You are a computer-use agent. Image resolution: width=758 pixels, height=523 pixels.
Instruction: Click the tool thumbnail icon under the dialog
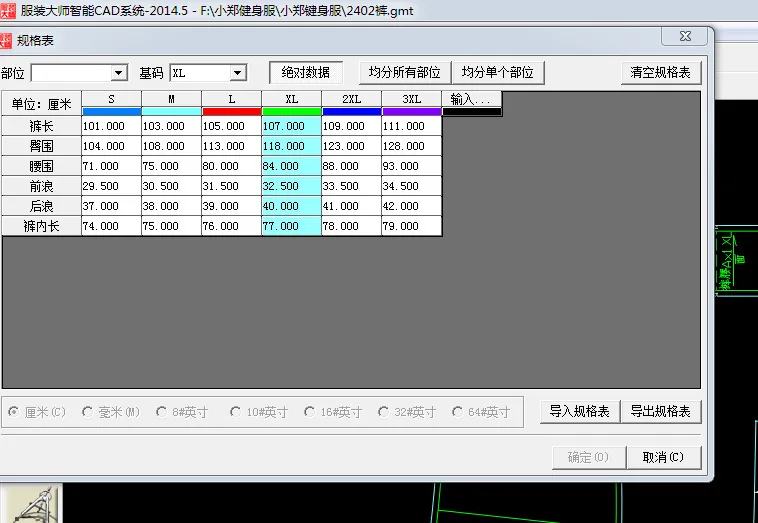coord(31,504)
